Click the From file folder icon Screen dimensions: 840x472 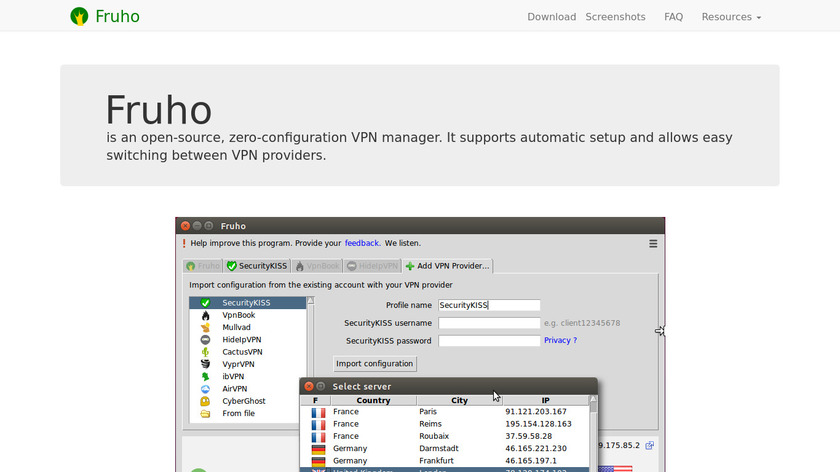click(205, 414)
